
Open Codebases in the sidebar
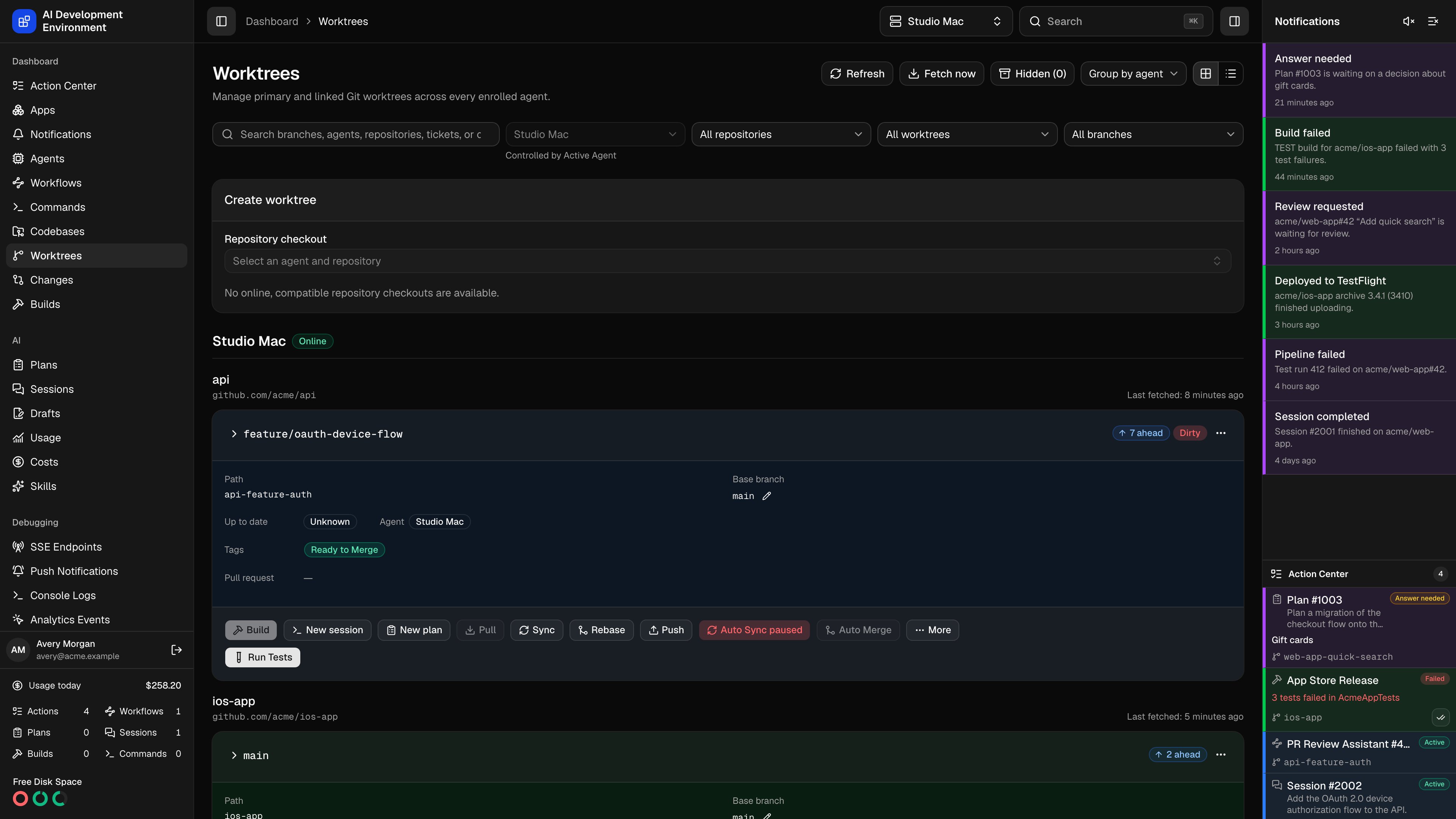click(x=97, y=232)
